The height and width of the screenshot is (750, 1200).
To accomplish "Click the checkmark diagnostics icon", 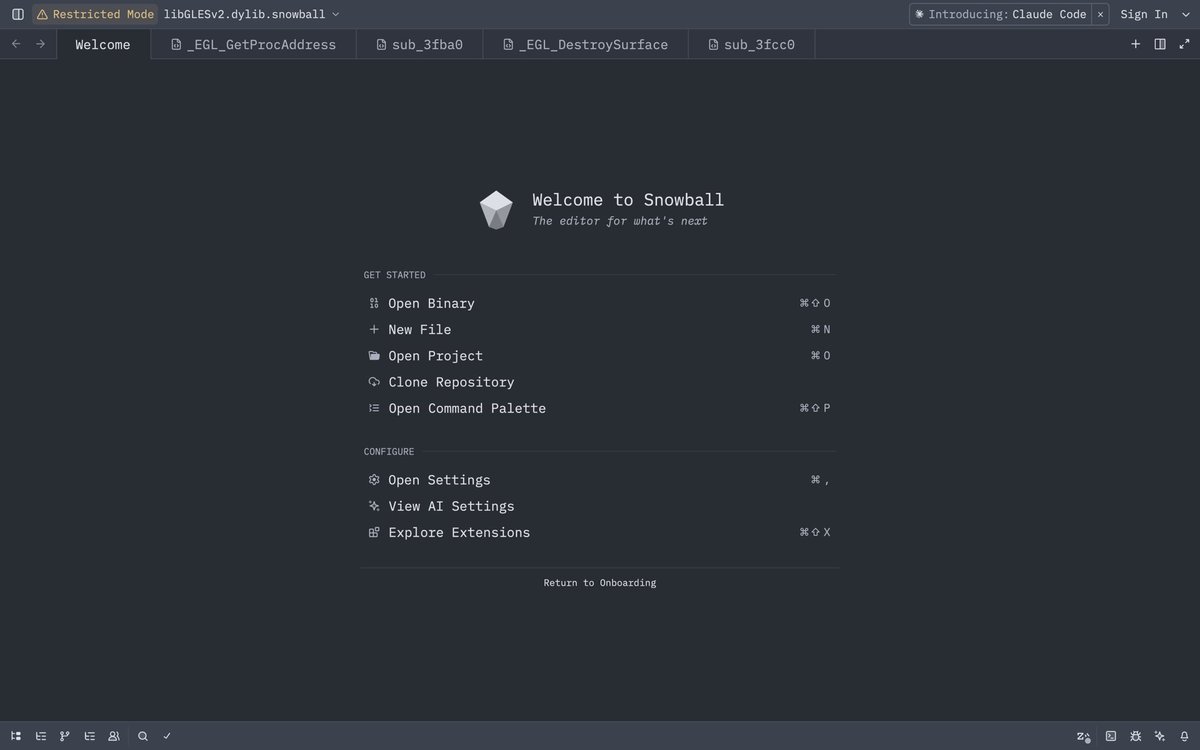I will 167,736.
